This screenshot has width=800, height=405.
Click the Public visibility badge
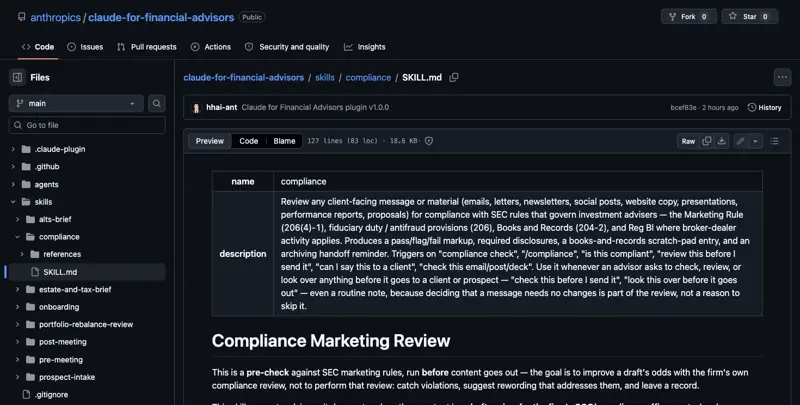(x=252, y=17)
